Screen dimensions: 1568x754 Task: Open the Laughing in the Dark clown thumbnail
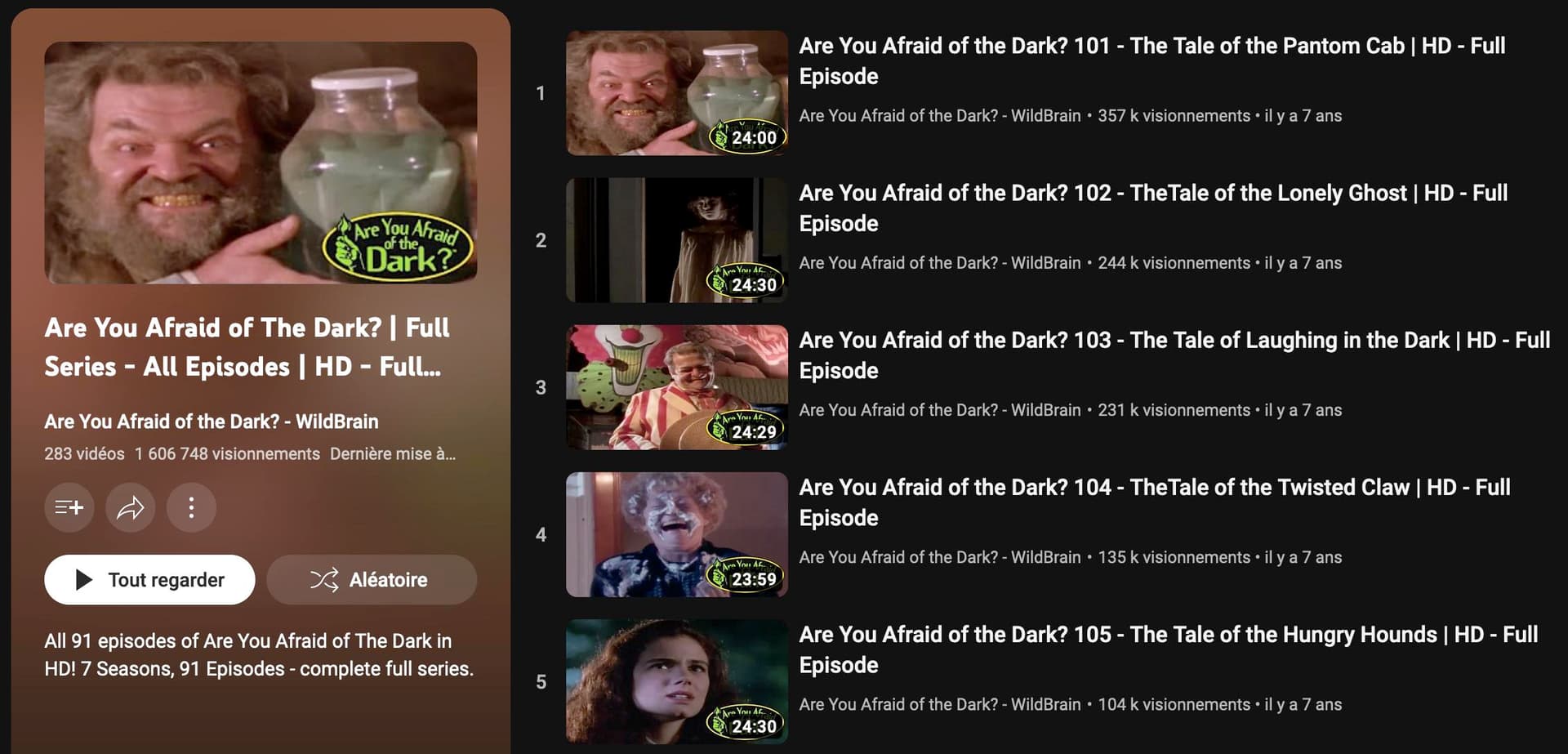click(677, 387)
